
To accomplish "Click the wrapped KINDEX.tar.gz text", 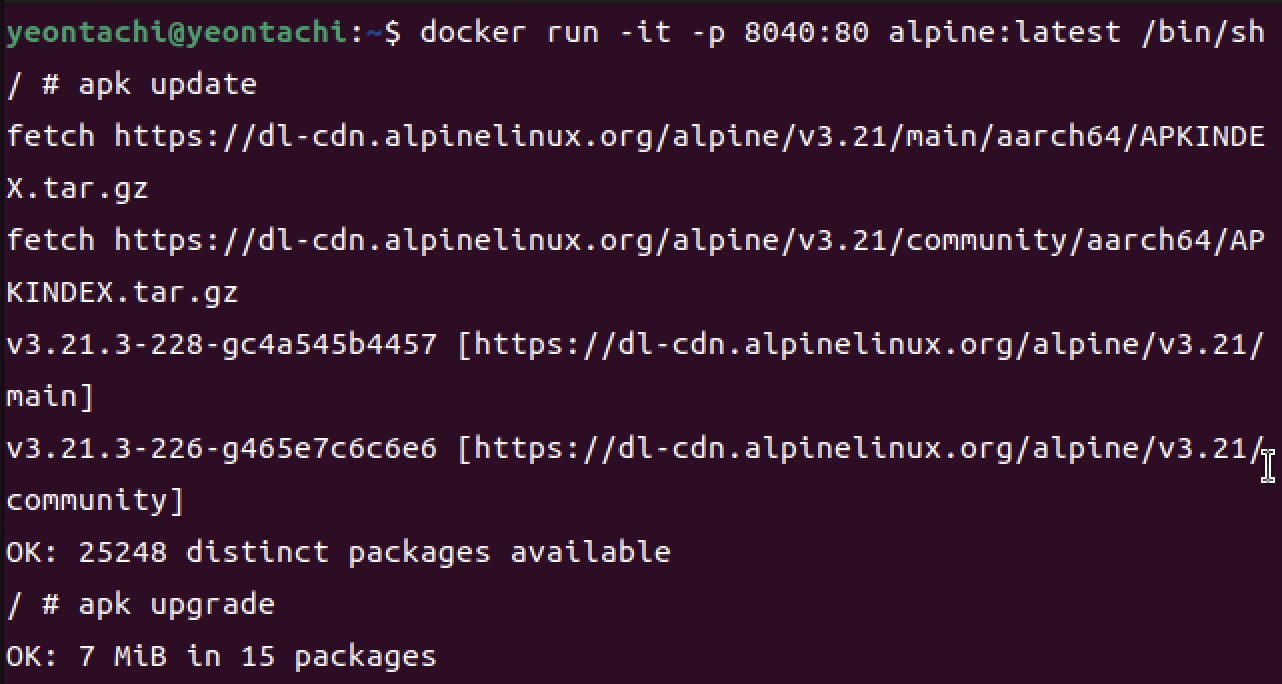I will 122,292.
